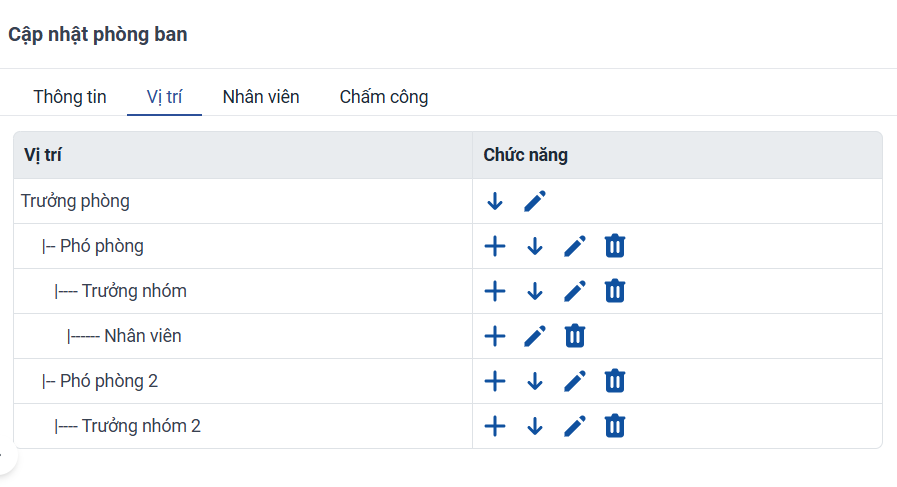The width and height of the screenshot is (897, 487).
Task: Move Trưởng nhóm row down
Action: (x=535, y=291)
